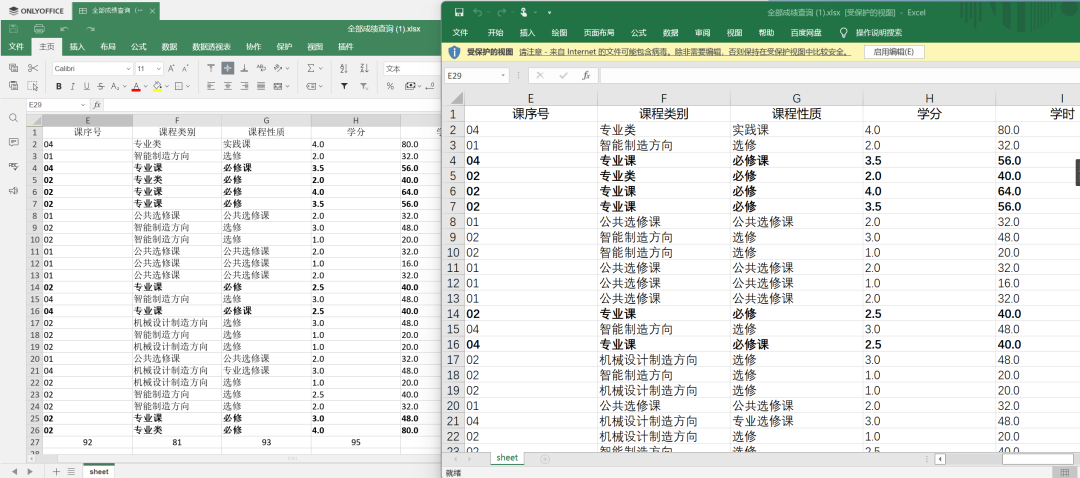
Task: Click align left icon in ONLYOFFICE
Action: click(x=211, y=86)
